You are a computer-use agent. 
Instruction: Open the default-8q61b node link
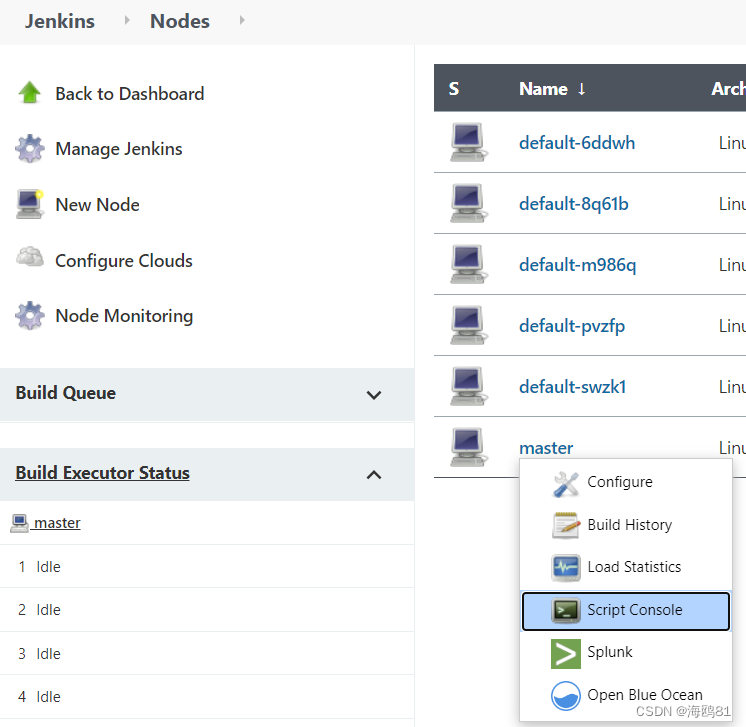point(573,204)
